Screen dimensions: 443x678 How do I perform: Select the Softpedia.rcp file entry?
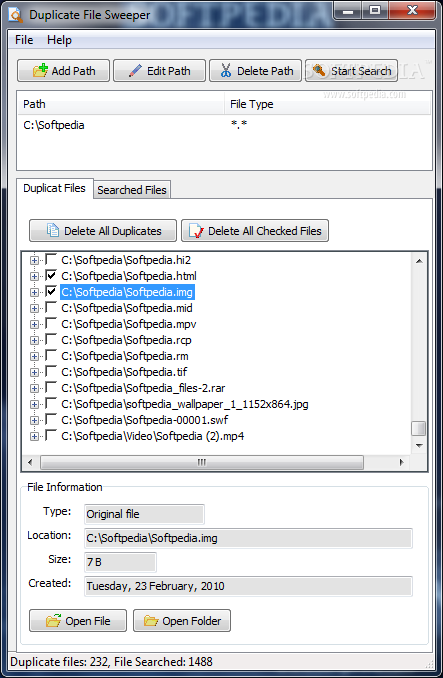pos(126,340)
